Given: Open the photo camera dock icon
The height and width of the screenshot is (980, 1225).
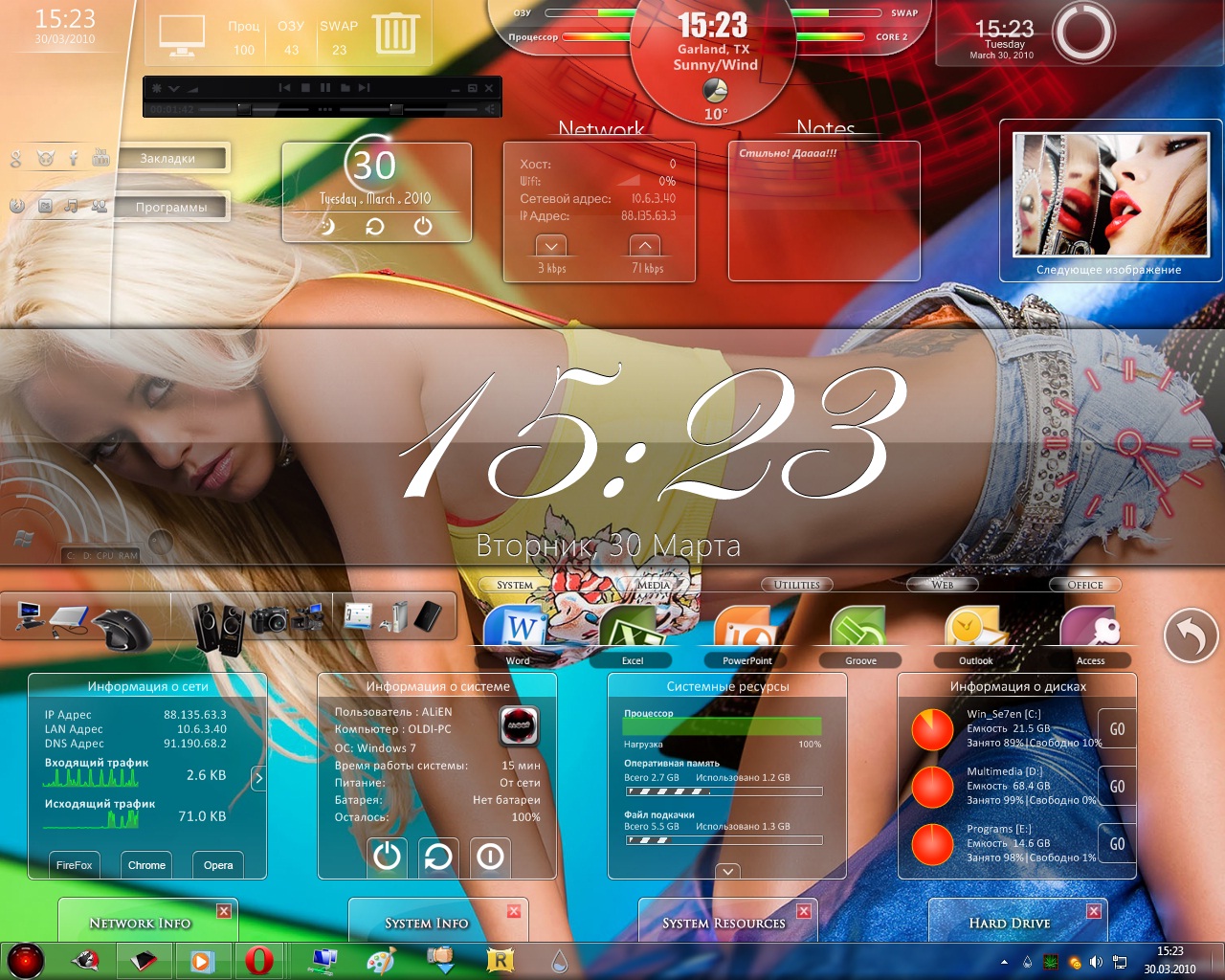Looking at the screenshot, I should (x=270, y=619).
